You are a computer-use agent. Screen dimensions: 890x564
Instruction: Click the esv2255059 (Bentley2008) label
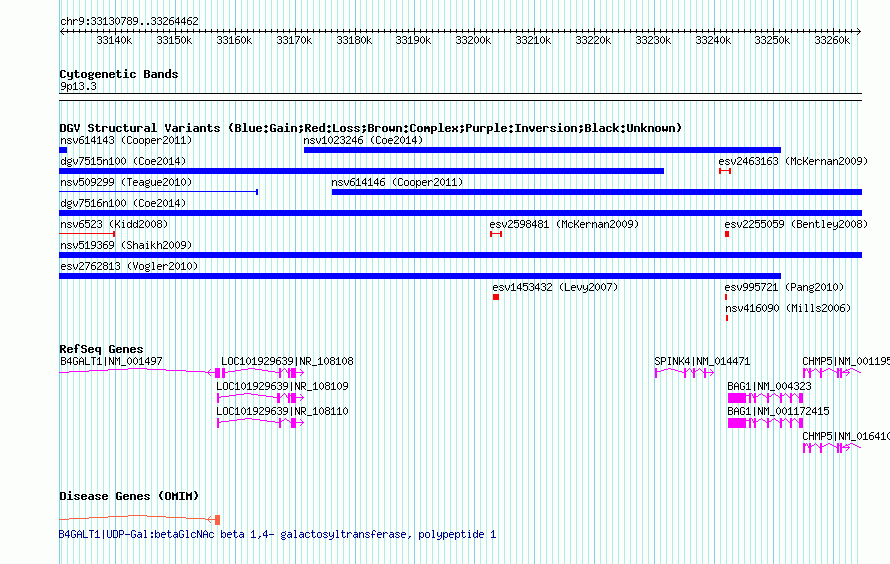pyautogui.click(x=796, y=224)
